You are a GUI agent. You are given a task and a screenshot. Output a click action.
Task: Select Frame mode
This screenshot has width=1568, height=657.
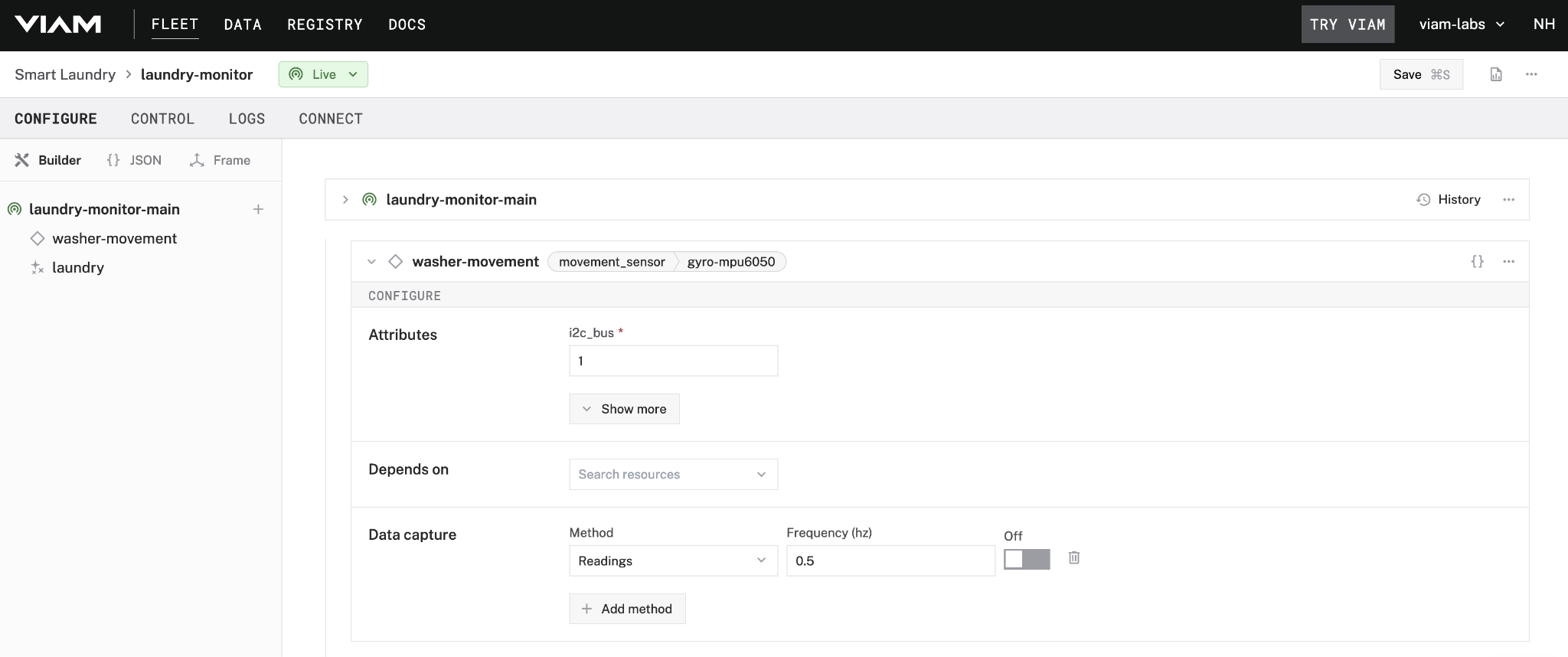(x=220, y=160)
